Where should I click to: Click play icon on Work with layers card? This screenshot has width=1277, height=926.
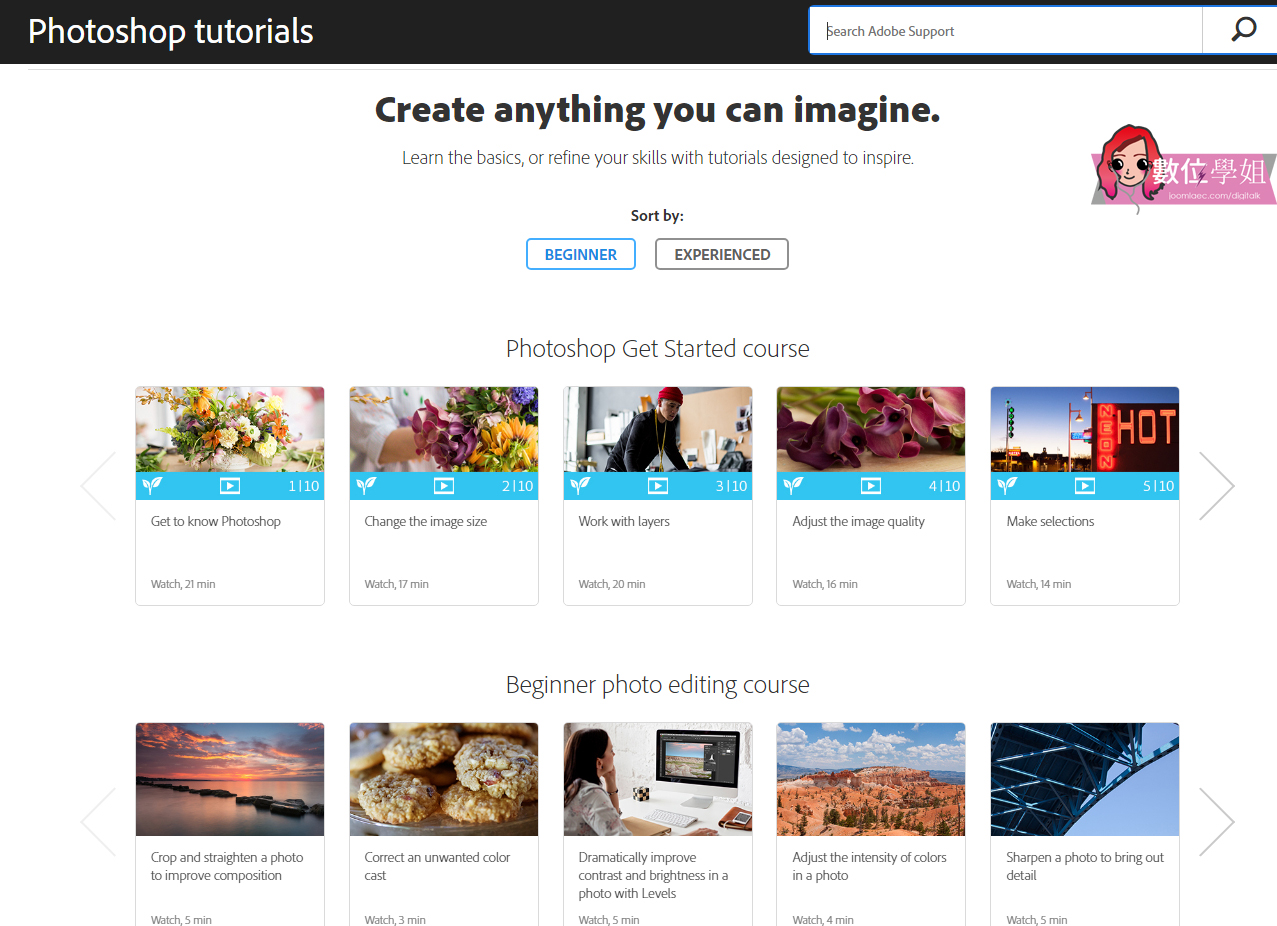(x=658, y=486)
